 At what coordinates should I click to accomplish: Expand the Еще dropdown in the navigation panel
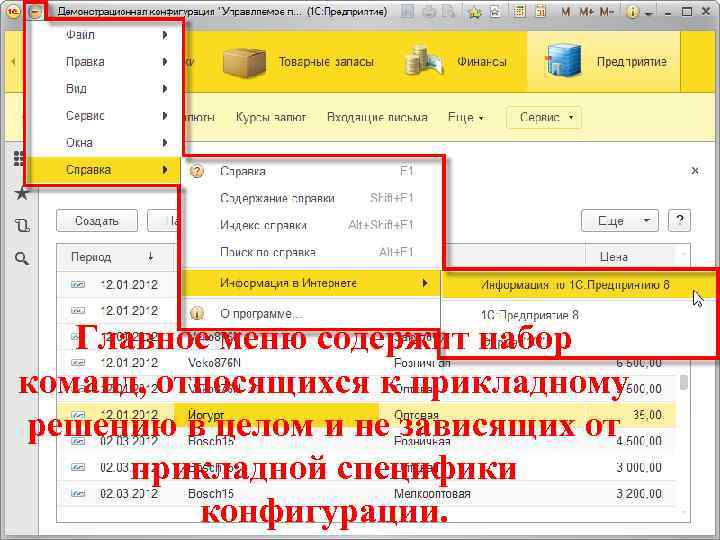tap(466, 118)
